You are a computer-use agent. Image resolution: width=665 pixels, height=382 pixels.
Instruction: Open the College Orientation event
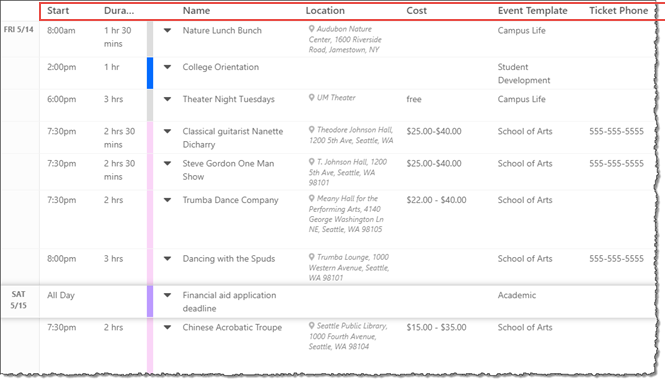(x=221, y=67)
